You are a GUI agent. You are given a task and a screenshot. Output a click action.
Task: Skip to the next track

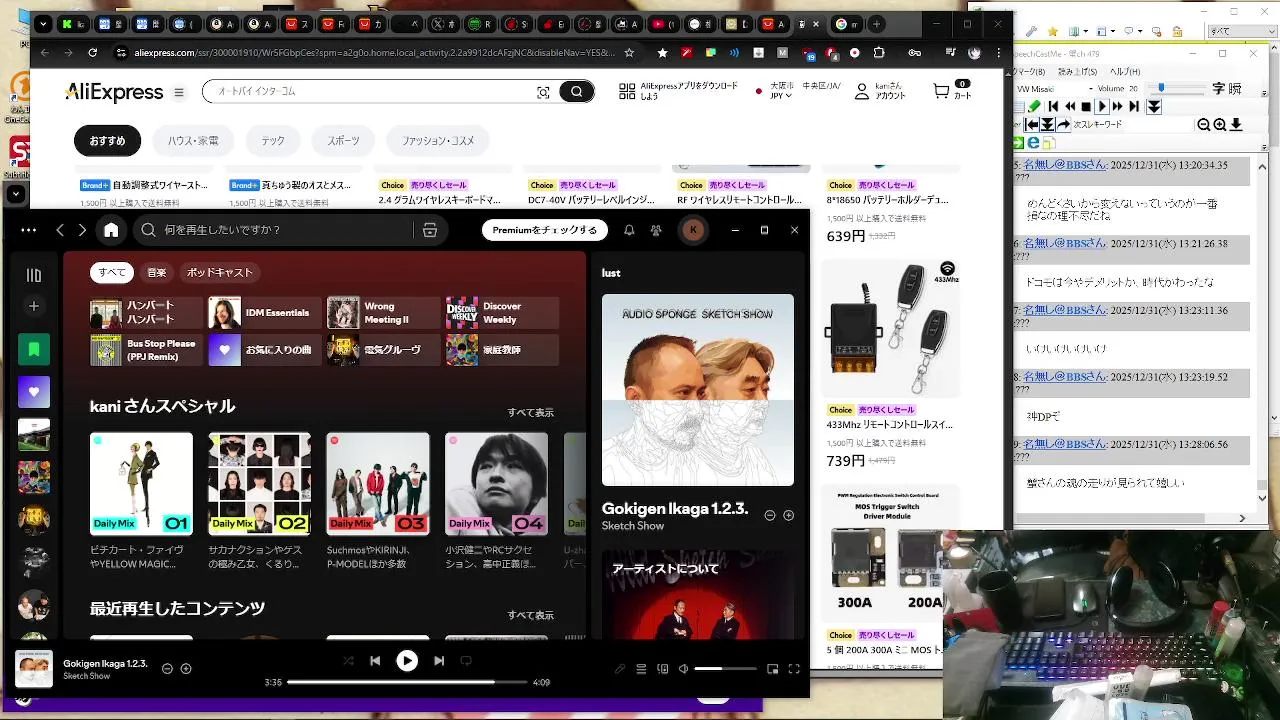pos(439,661)
